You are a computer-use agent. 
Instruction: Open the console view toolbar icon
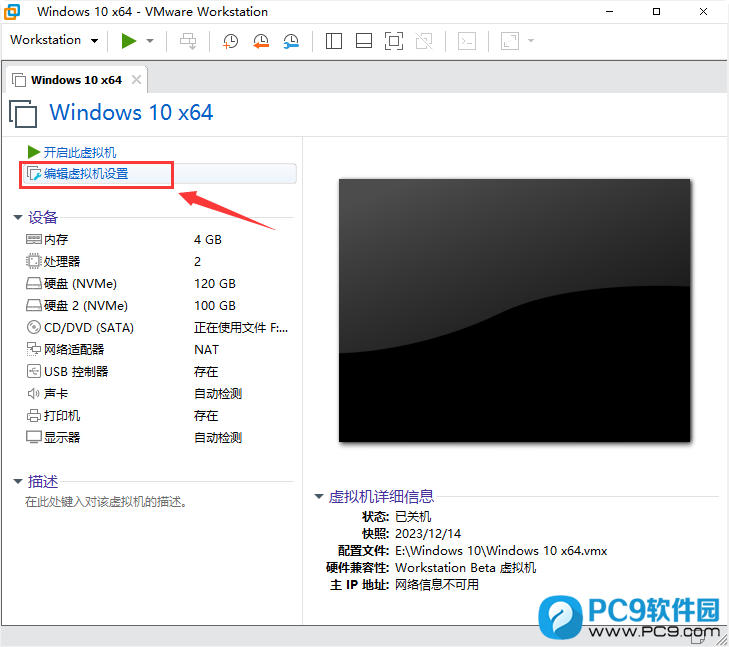click(467, 41)
